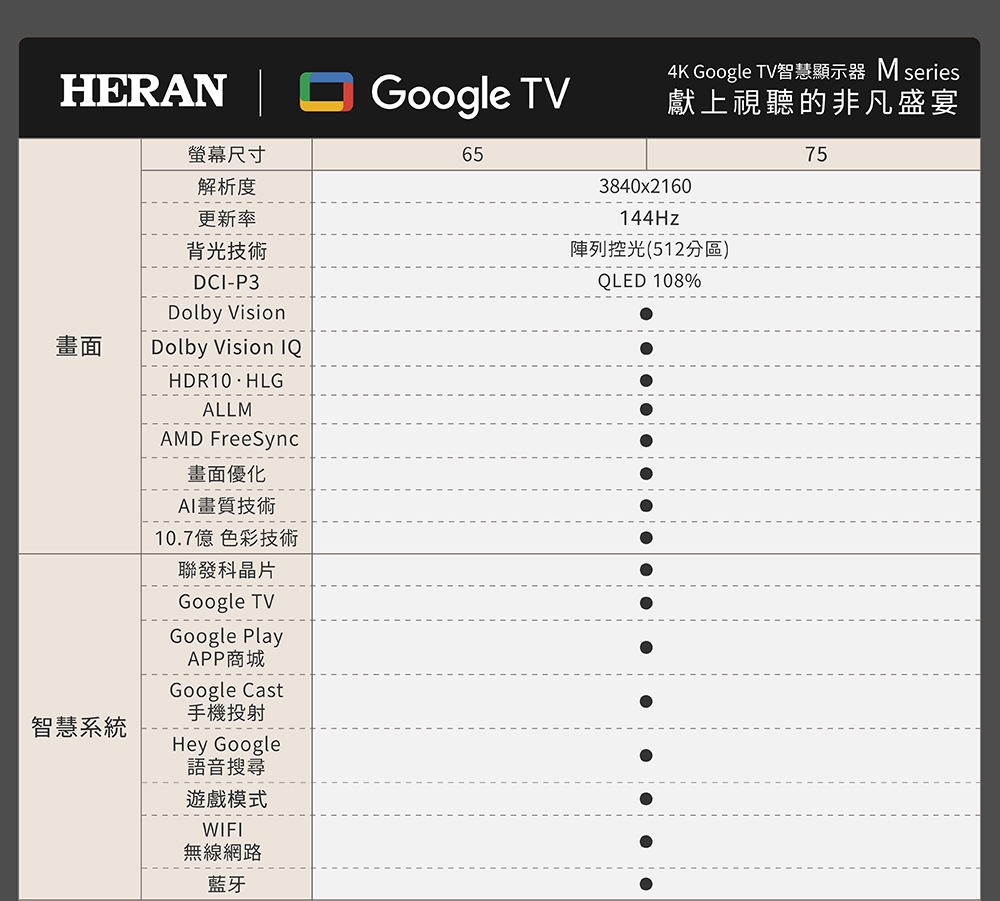Select the AMD FreeSync indicator dot
The image size is (1000, 901).
pyautogui.click(x=646, y=440)
